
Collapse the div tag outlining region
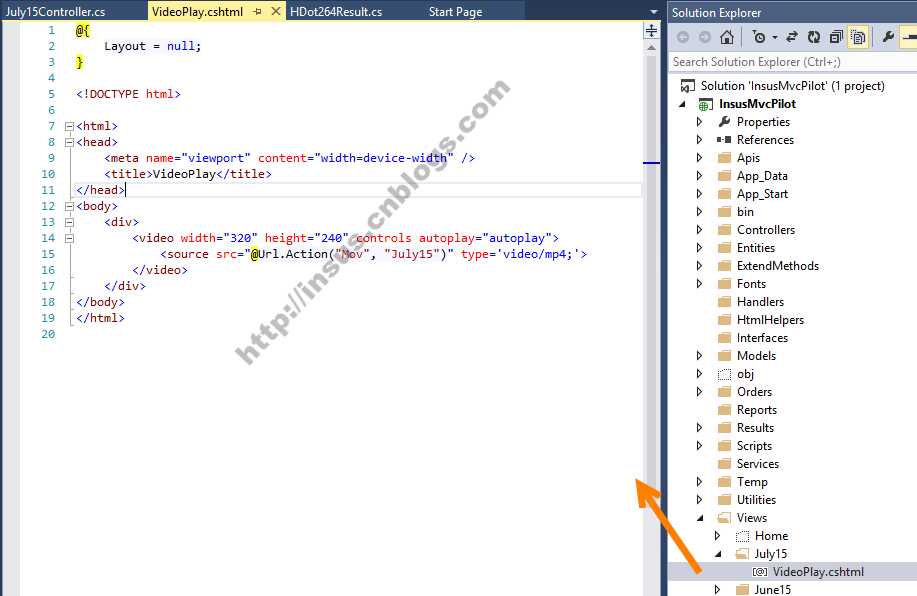[x=69, y=222]
